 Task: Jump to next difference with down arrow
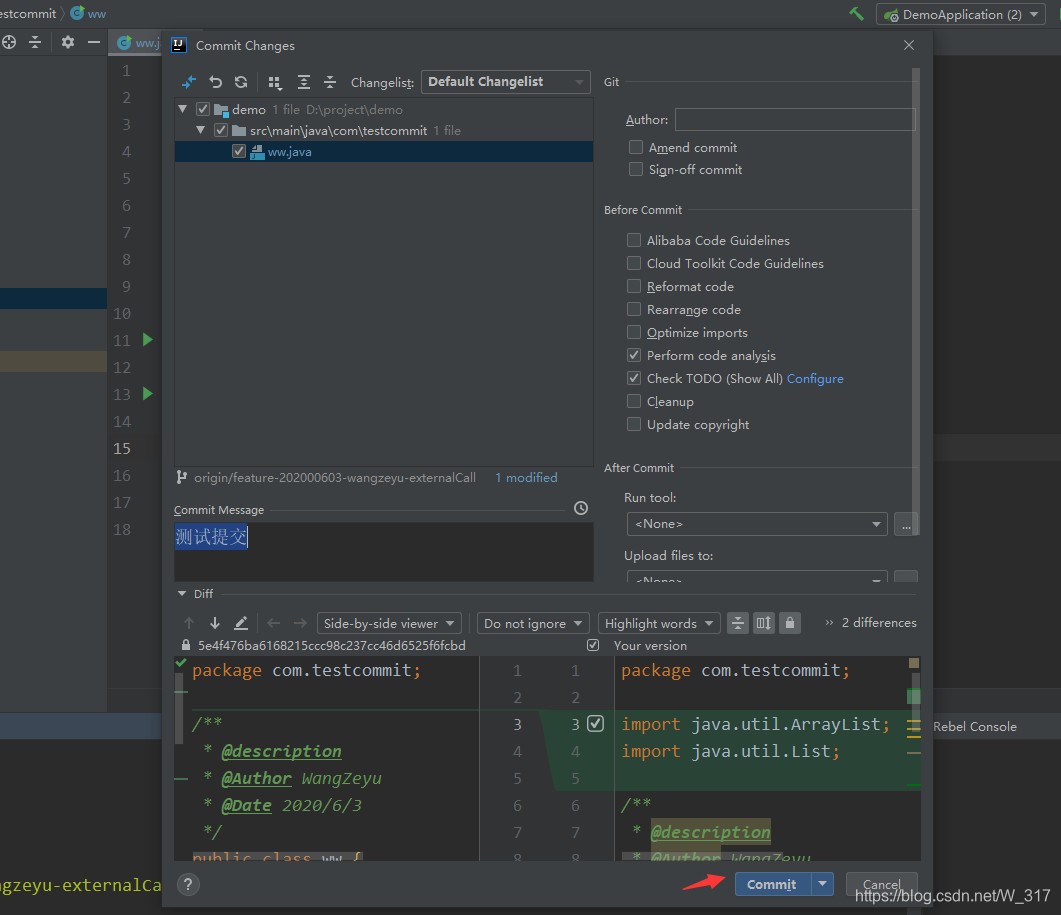214,623
